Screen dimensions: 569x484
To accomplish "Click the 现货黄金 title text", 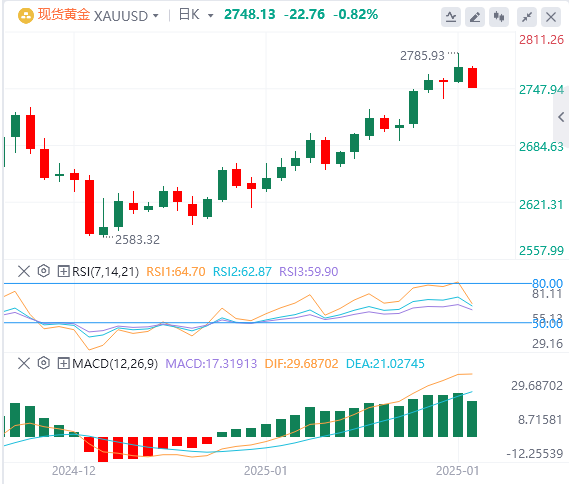I will click(x=64, y=15).
